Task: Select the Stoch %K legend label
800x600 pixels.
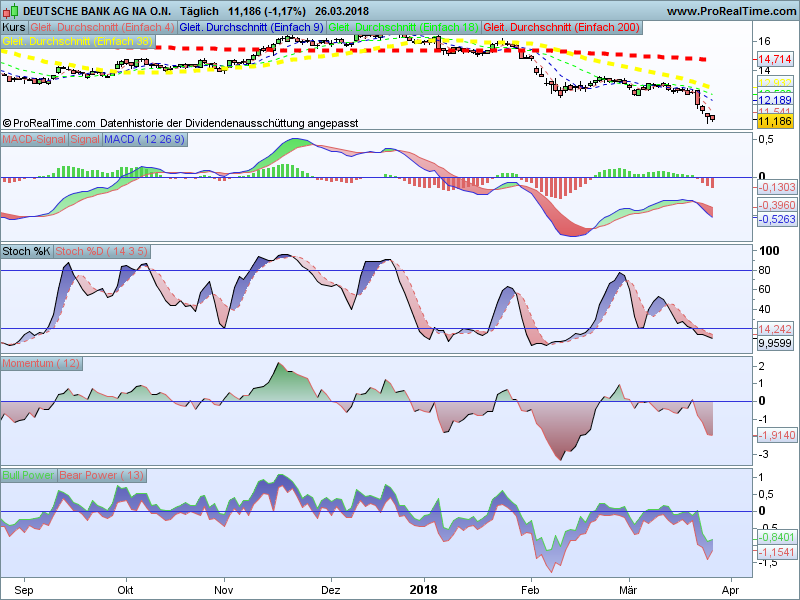Action: tap(26, 252)
